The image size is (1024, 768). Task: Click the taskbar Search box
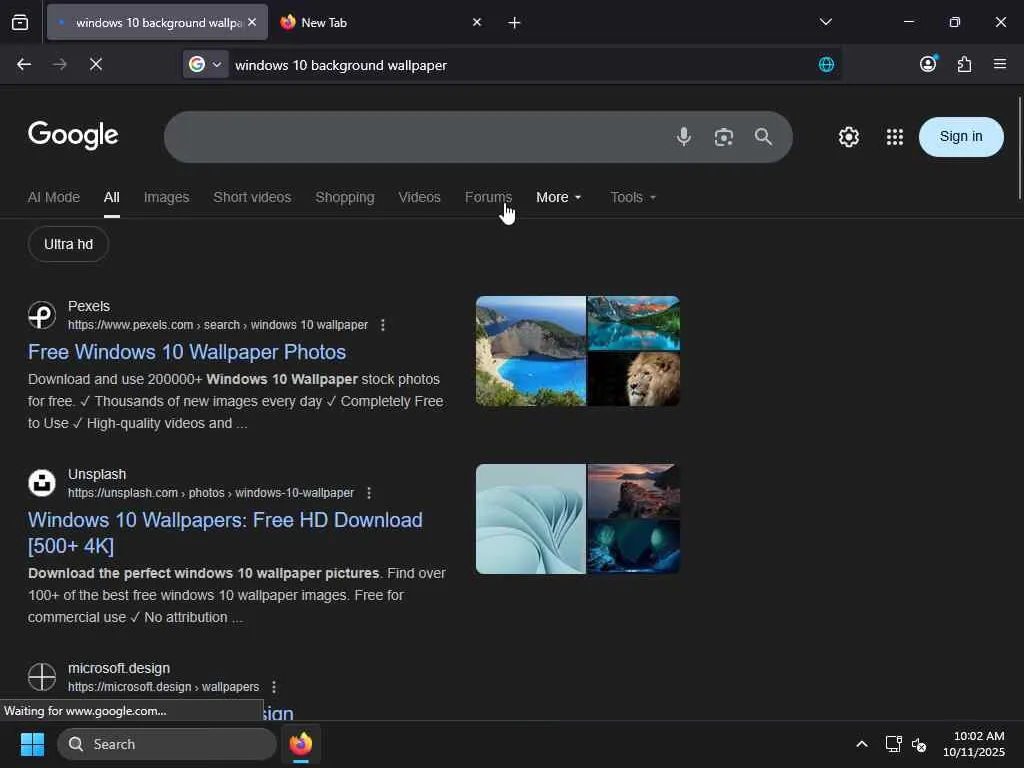(x=167, y=744)
